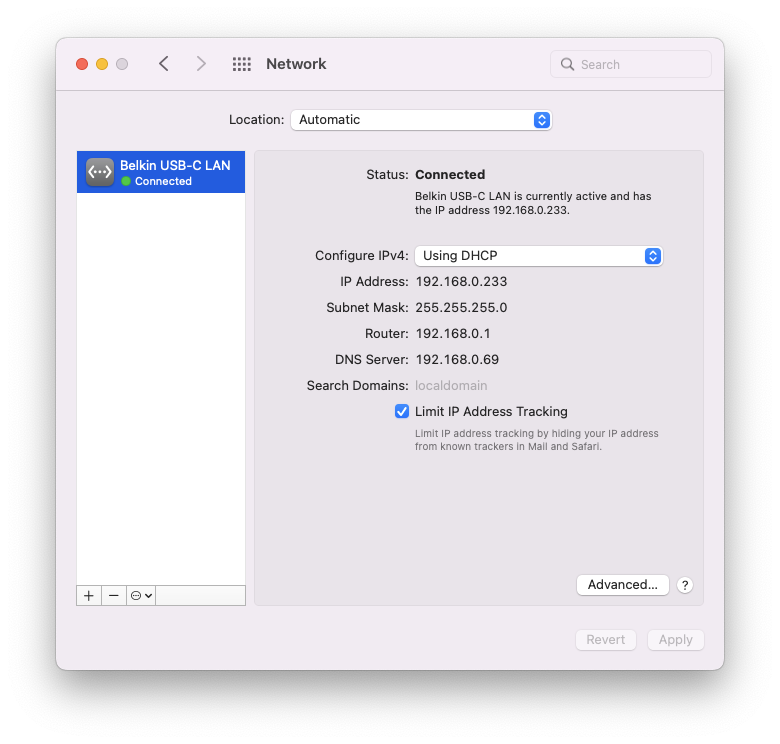
Task: Open the Location dropdown set to Automatic
Action: pyautogui.click(x=421, y=120)
